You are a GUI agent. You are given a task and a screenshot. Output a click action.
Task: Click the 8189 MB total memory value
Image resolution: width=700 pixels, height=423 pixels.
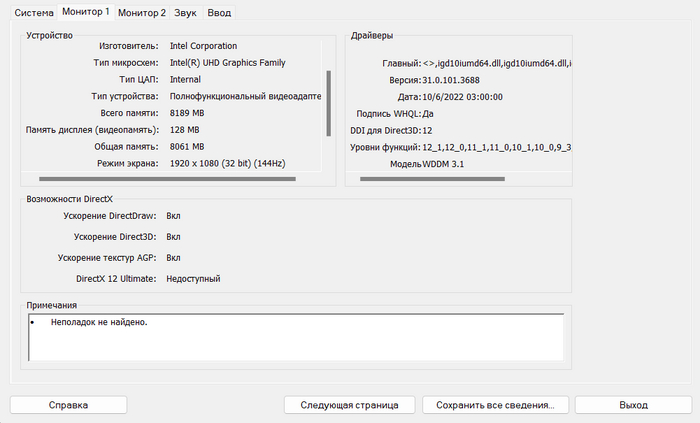[x=187, y=113]
